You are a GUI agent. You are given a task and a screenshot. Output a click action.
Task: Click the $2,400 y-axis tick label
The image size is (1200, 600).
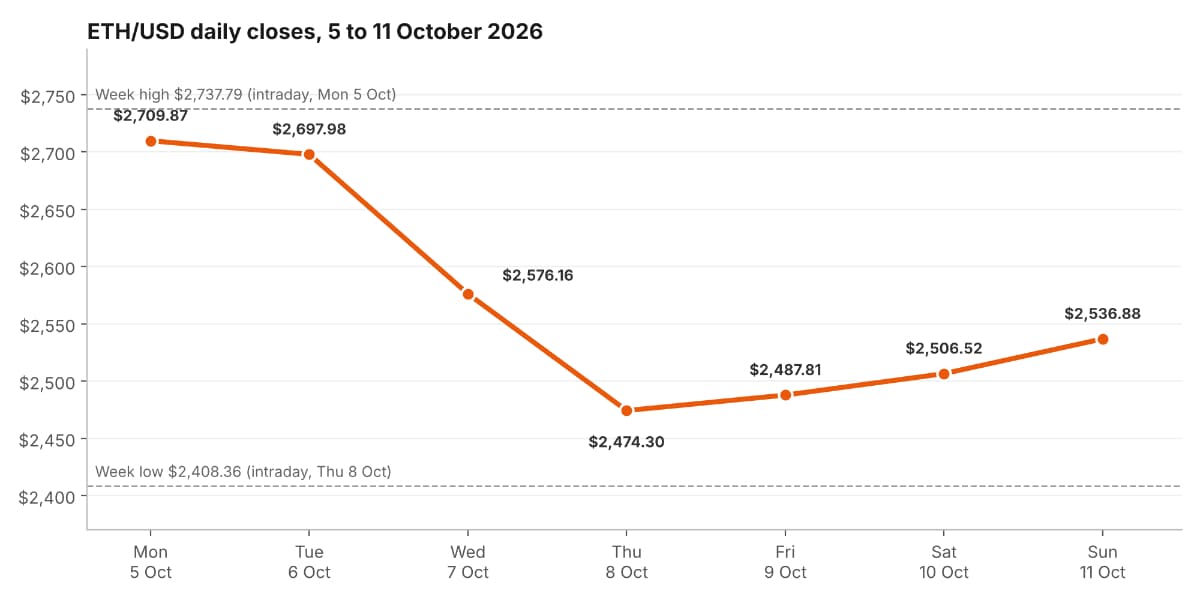click(x=48, y=497)
